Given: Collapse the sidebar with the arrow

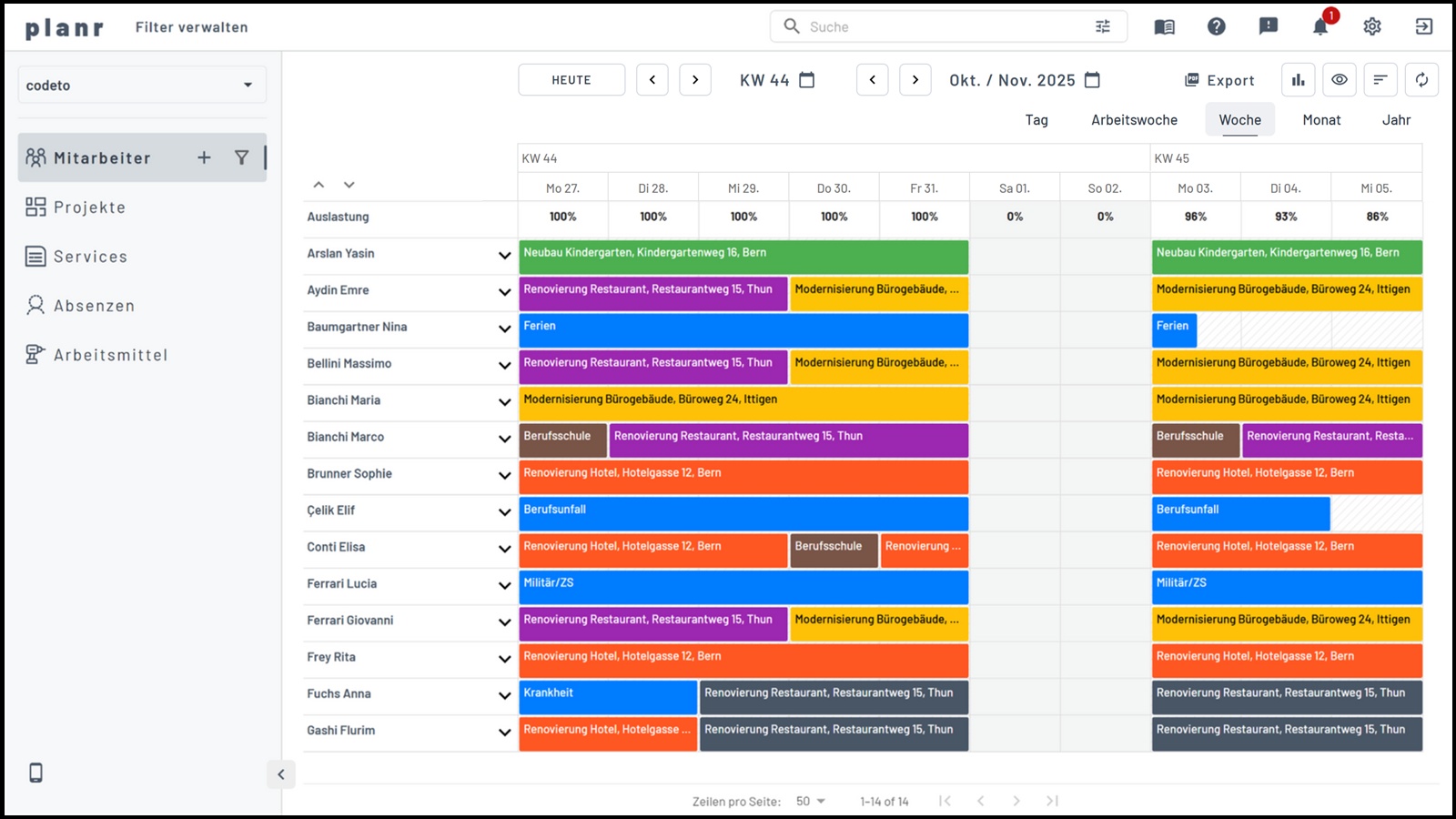Looking at the screenshot, I should pos(281,774).
